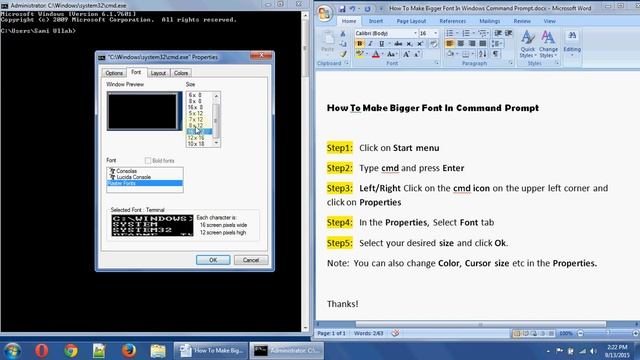Paste using the Paste button
This screenshot has width=640, height=360.
pos(327,43)
